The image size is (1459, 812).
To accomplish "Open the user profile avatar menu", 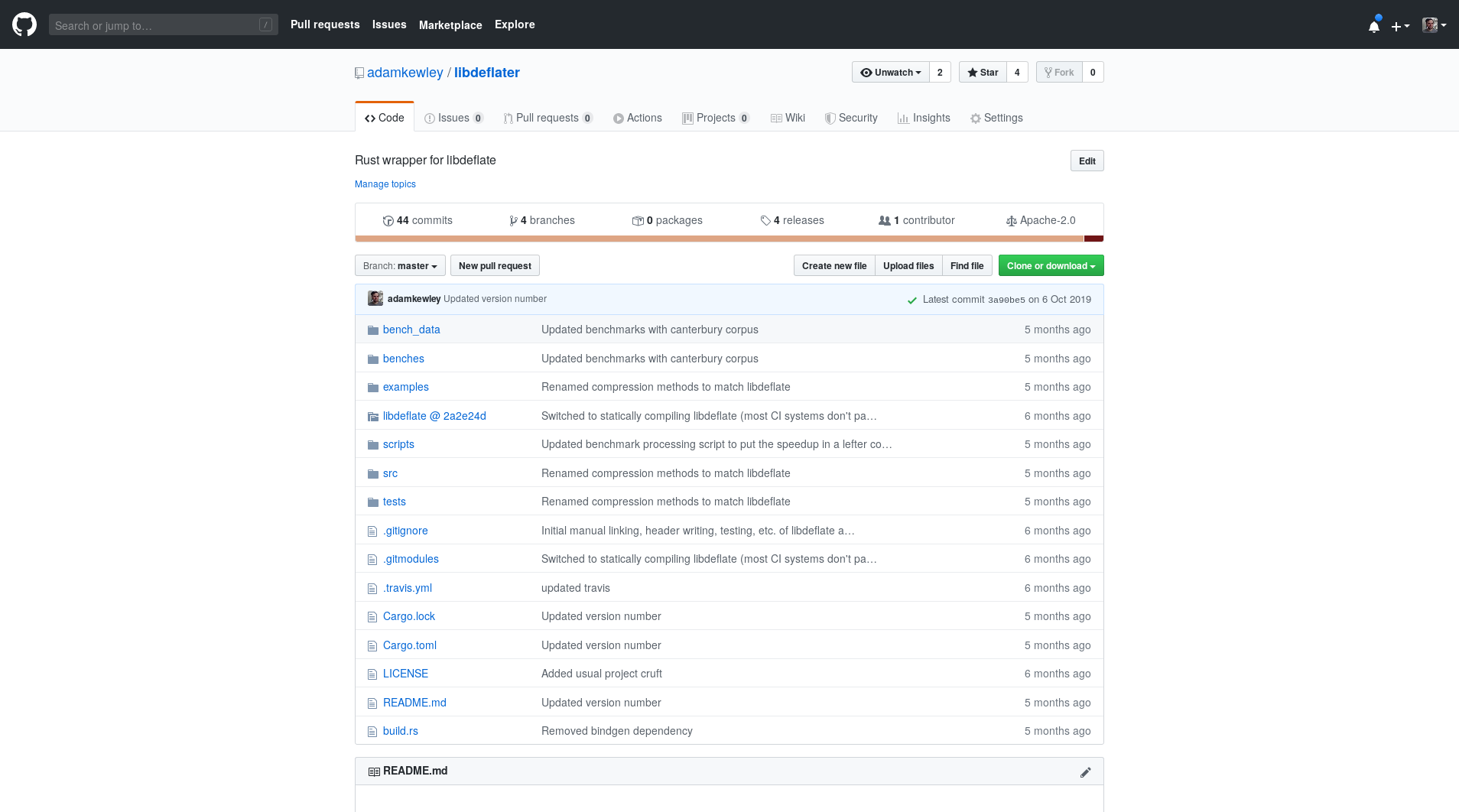I will pos(1435,25).
